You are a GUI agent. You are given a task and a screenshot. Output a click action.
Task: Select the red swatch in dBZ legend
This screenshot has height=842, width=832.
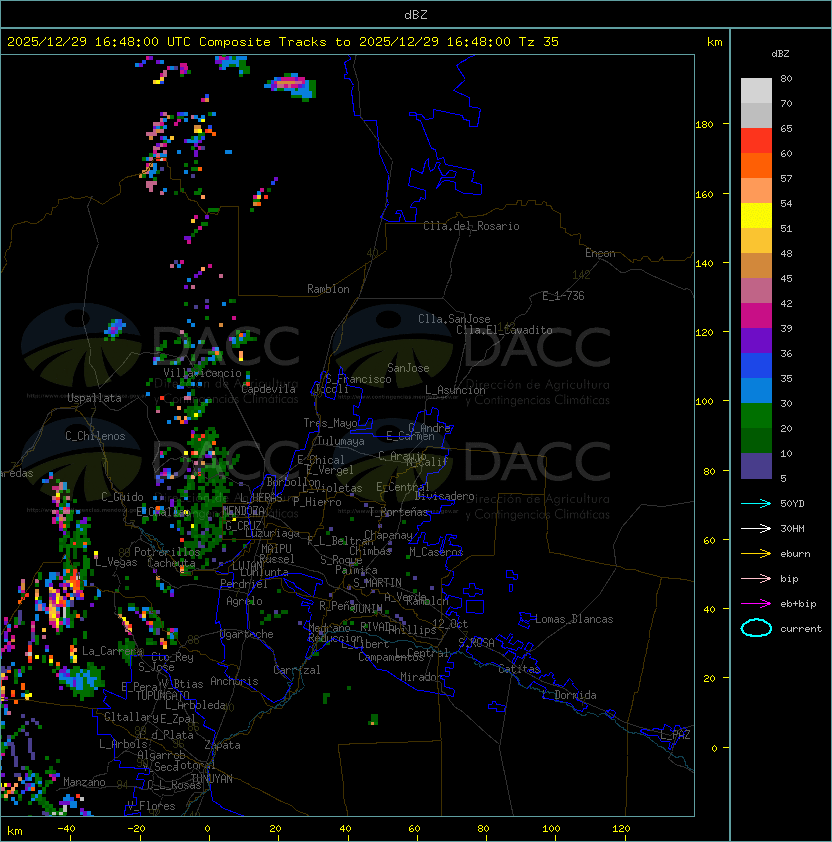click(756, 140)
